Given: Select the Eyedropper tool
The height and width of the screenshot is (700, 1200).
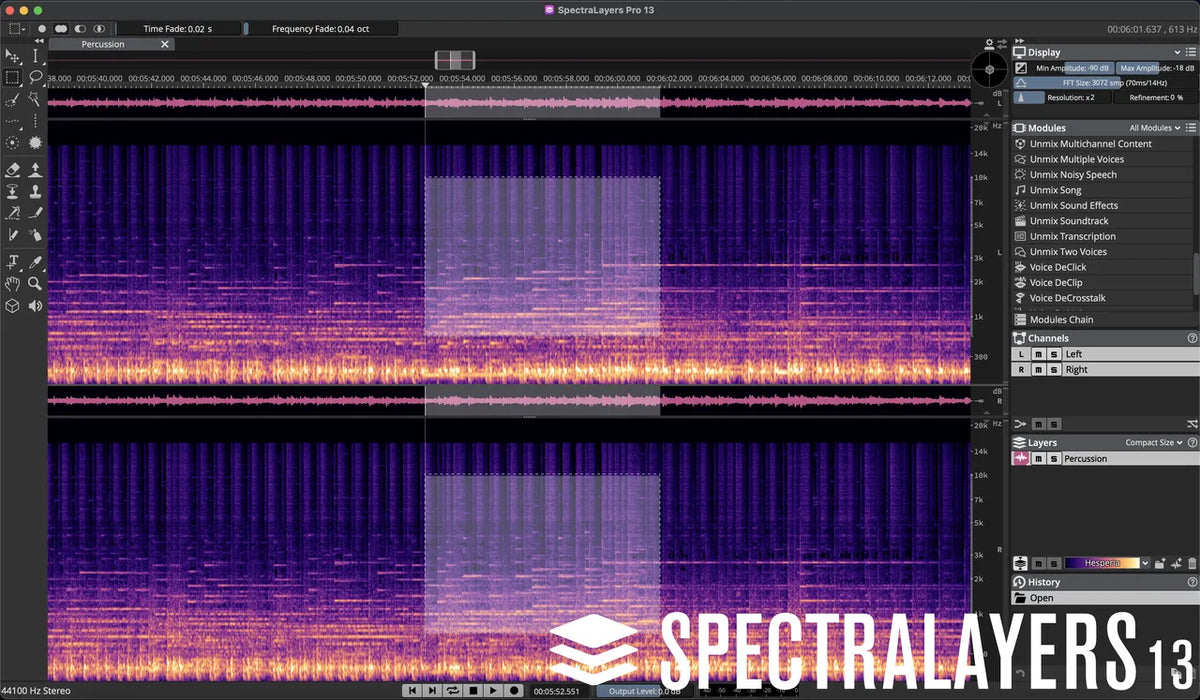Looking at the screenshot, I should [36, 262].
